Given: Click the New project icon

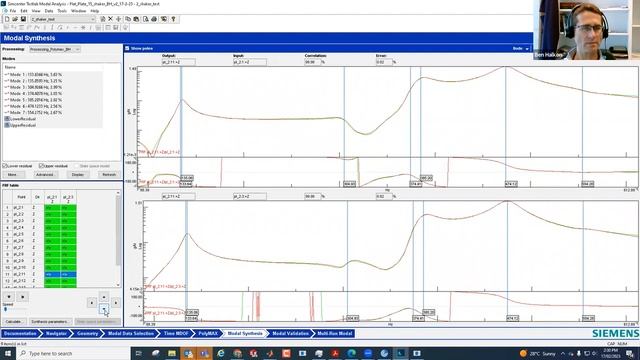Looking at the screenshot, I should 7,19.
